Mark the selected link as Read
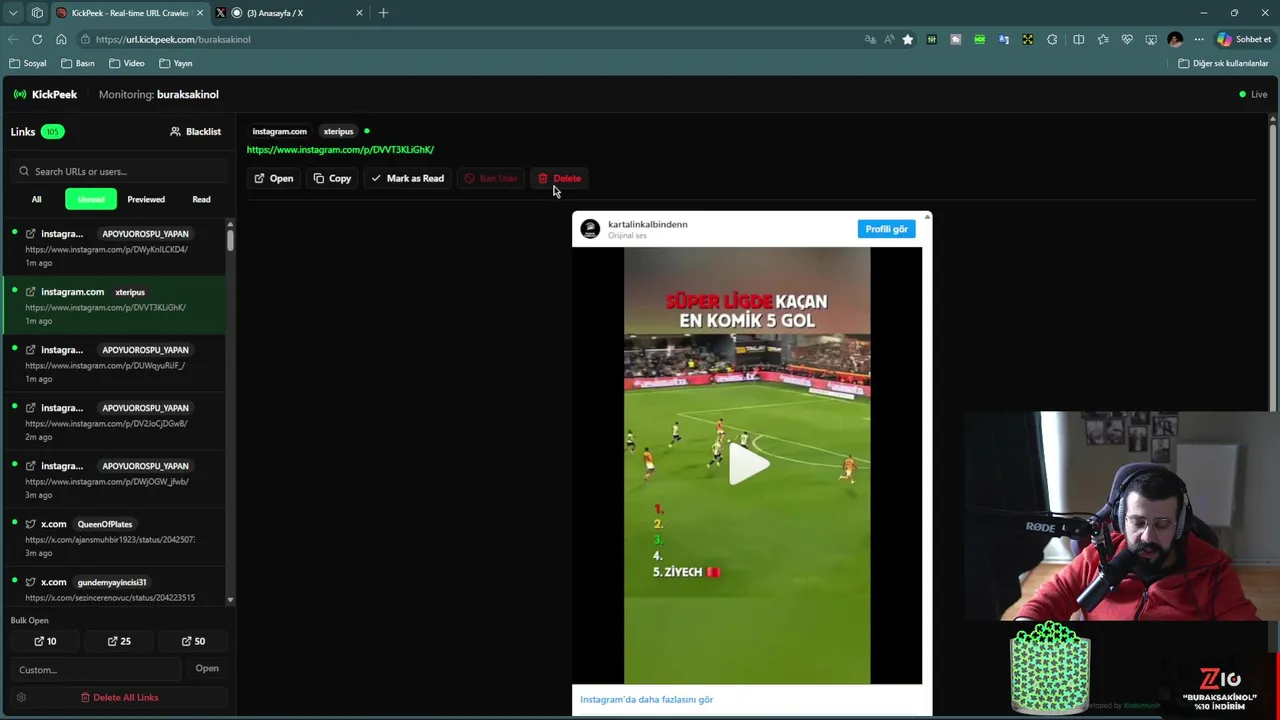This screenshot has width=1280, height=720. click(x=407, y=178)
